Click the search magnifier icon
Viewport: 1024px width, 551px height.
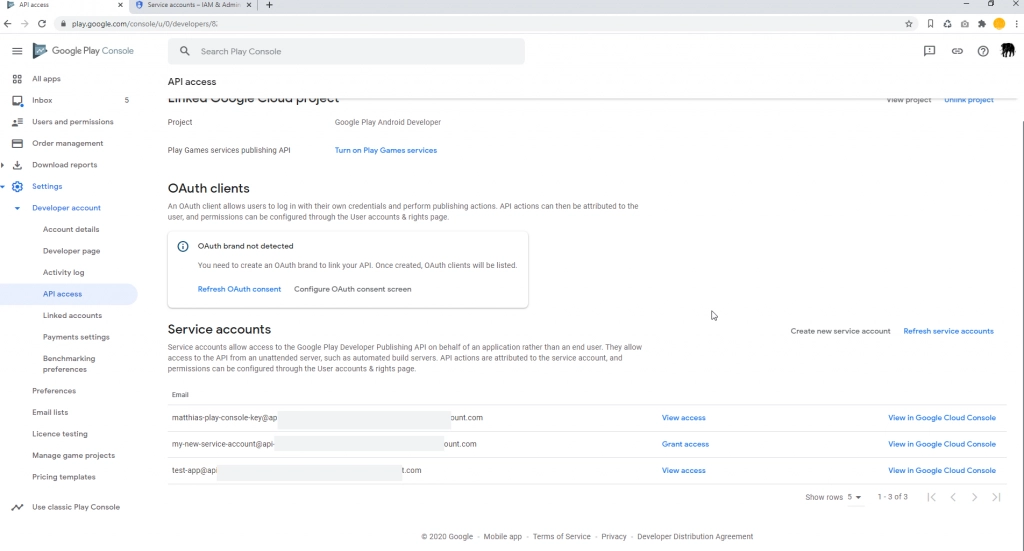point(185,51)
